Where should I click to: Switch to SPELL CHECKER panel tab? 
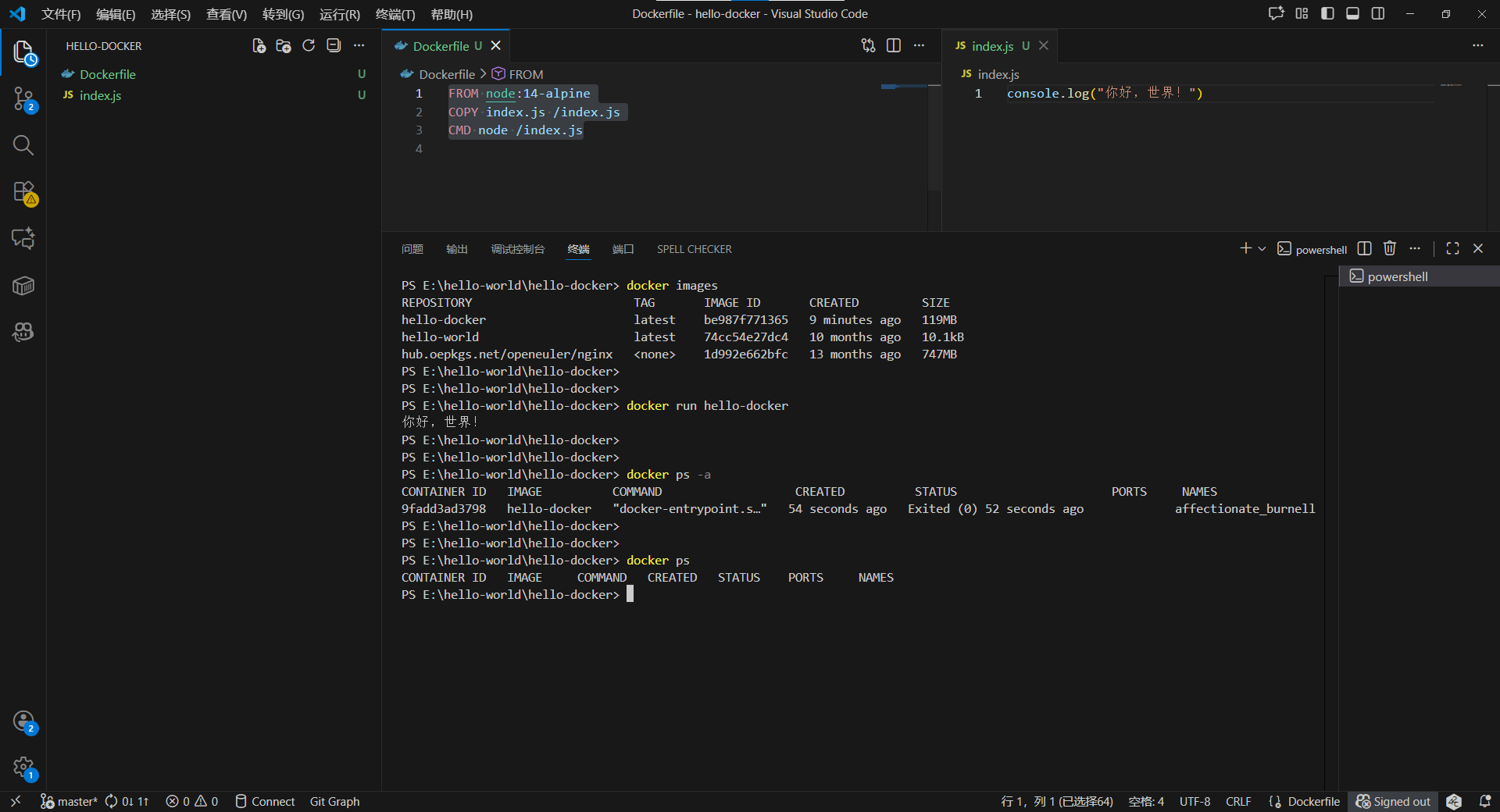pos(694,249)
